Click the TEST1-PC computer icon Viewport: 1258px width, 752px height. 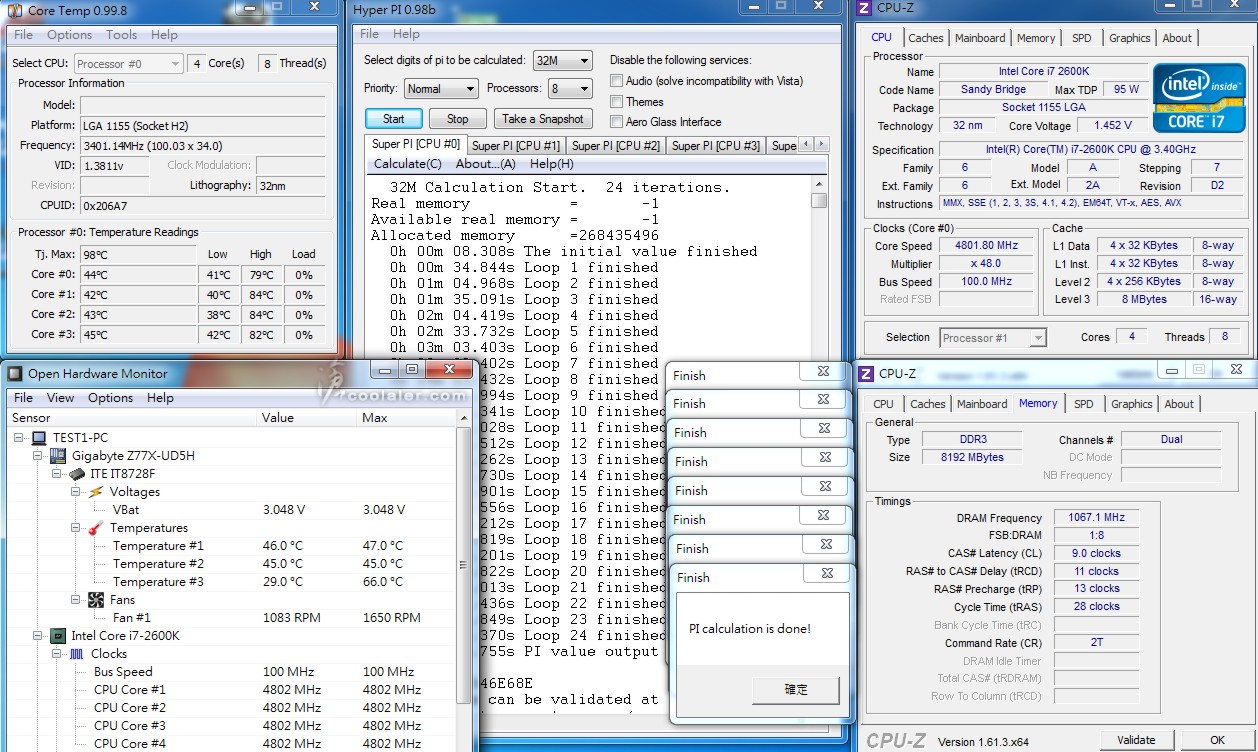click(39, 438)
